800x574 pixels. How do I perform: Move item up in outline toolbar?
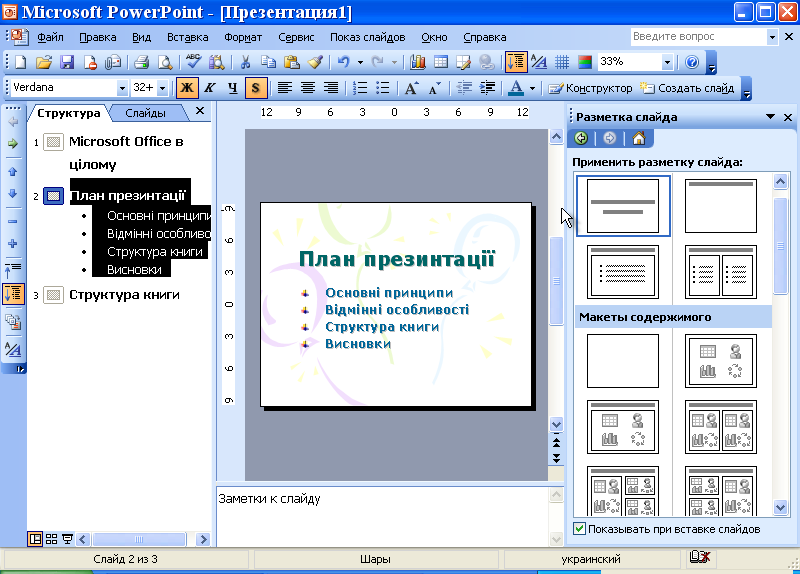(x=13, y=171)
